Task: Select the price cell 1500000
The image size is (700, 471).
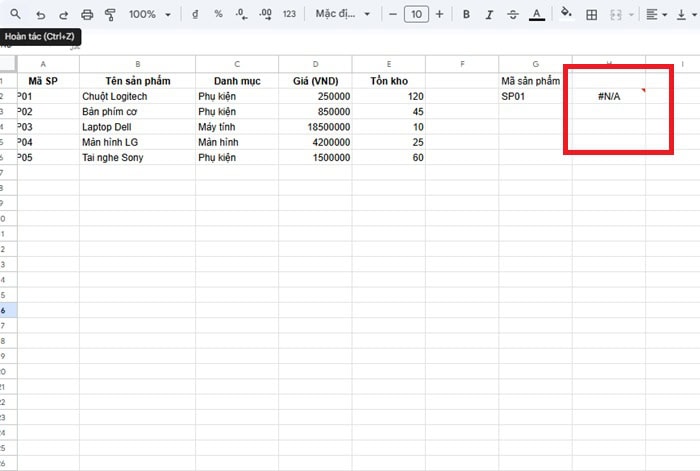Action: [x=316, y=157]
